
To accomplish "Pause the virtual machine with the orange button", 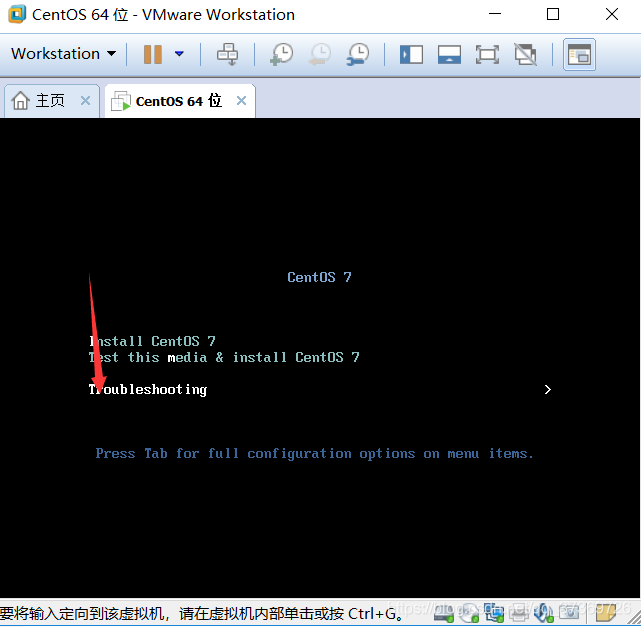I will pos(153,54).
